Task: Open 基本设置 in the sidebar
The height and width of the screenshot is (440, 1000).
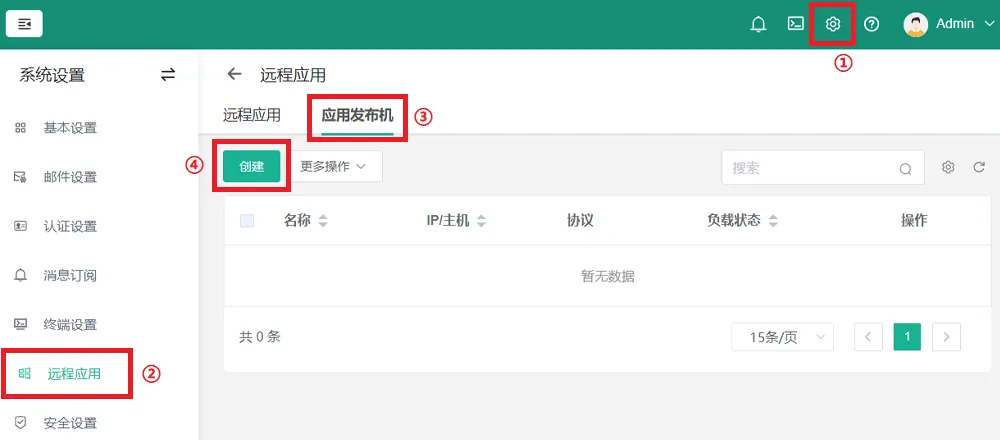Action: pos(70,128)
